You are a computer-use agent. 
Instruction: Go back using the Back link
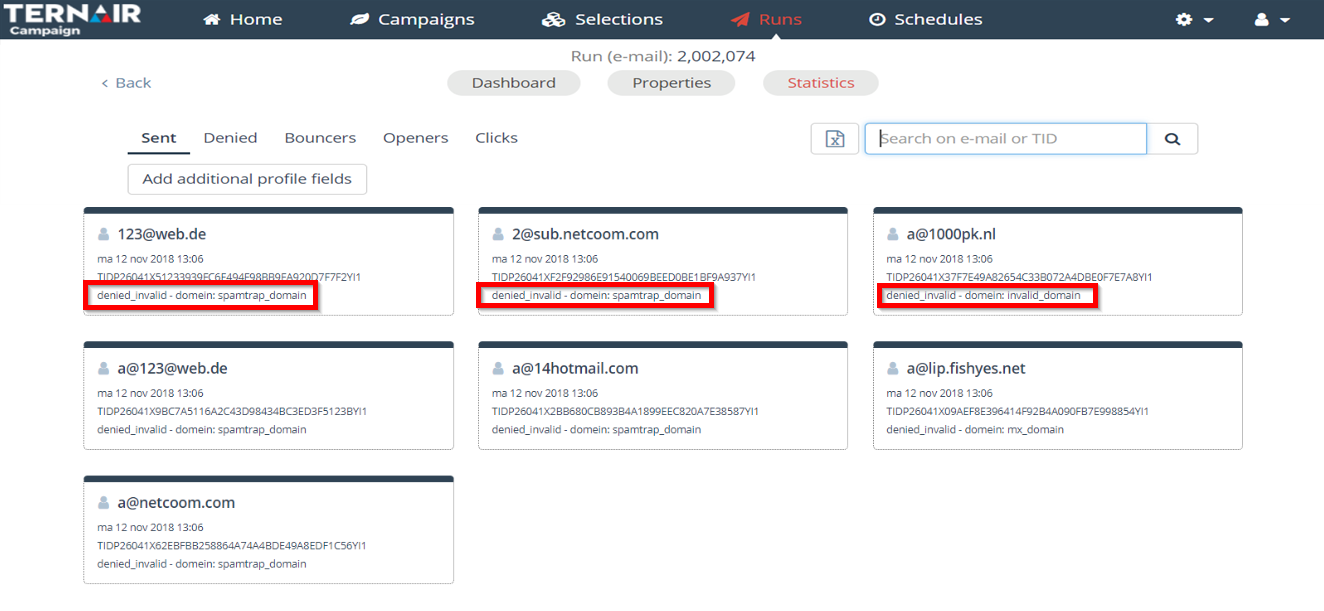coord(126,83)
